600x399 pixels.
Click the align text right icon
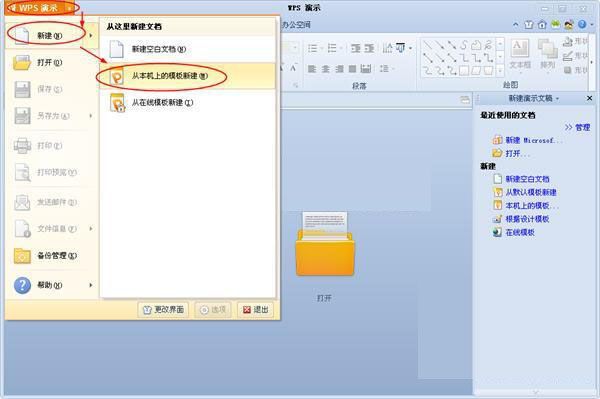point(339,69)
